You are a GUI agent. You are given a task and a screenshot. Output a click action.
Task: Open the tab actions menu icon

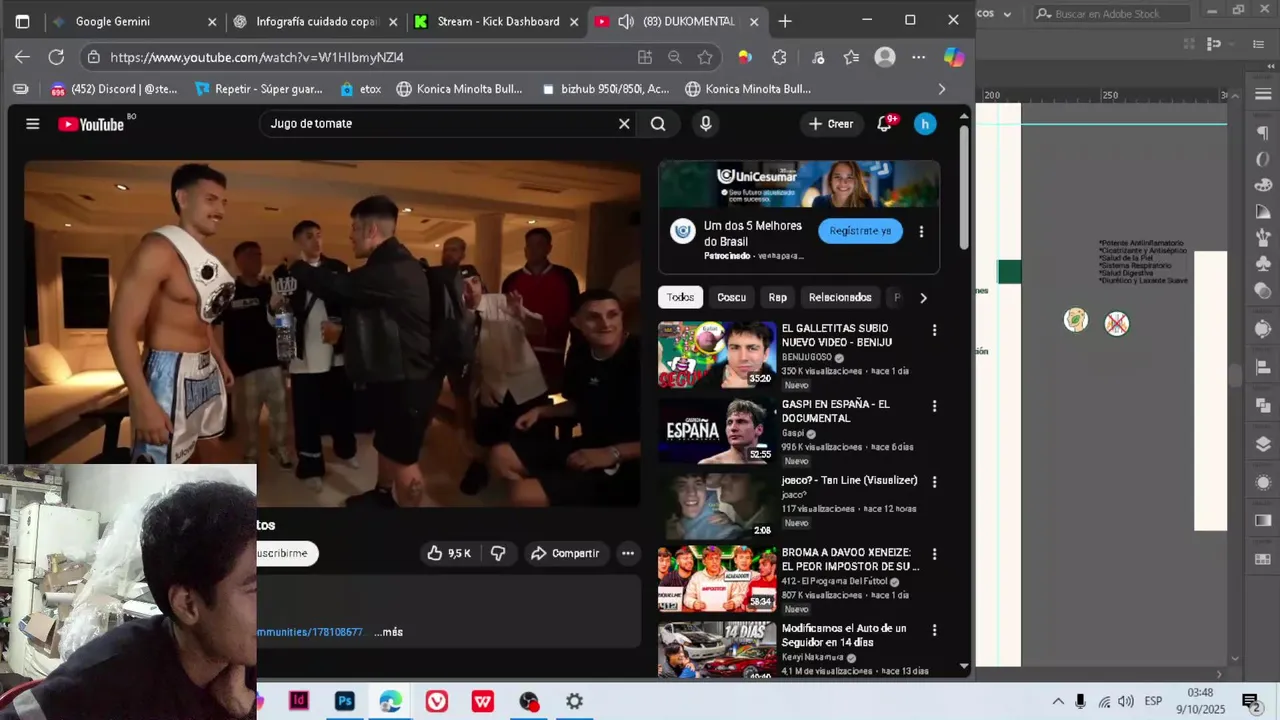22,21
